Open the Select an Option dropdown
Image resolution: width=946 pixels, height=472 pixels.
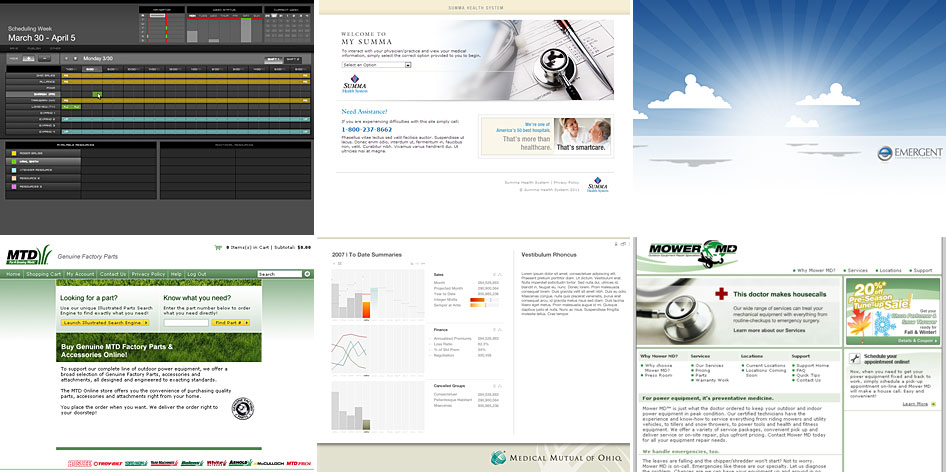pos(377,65)
